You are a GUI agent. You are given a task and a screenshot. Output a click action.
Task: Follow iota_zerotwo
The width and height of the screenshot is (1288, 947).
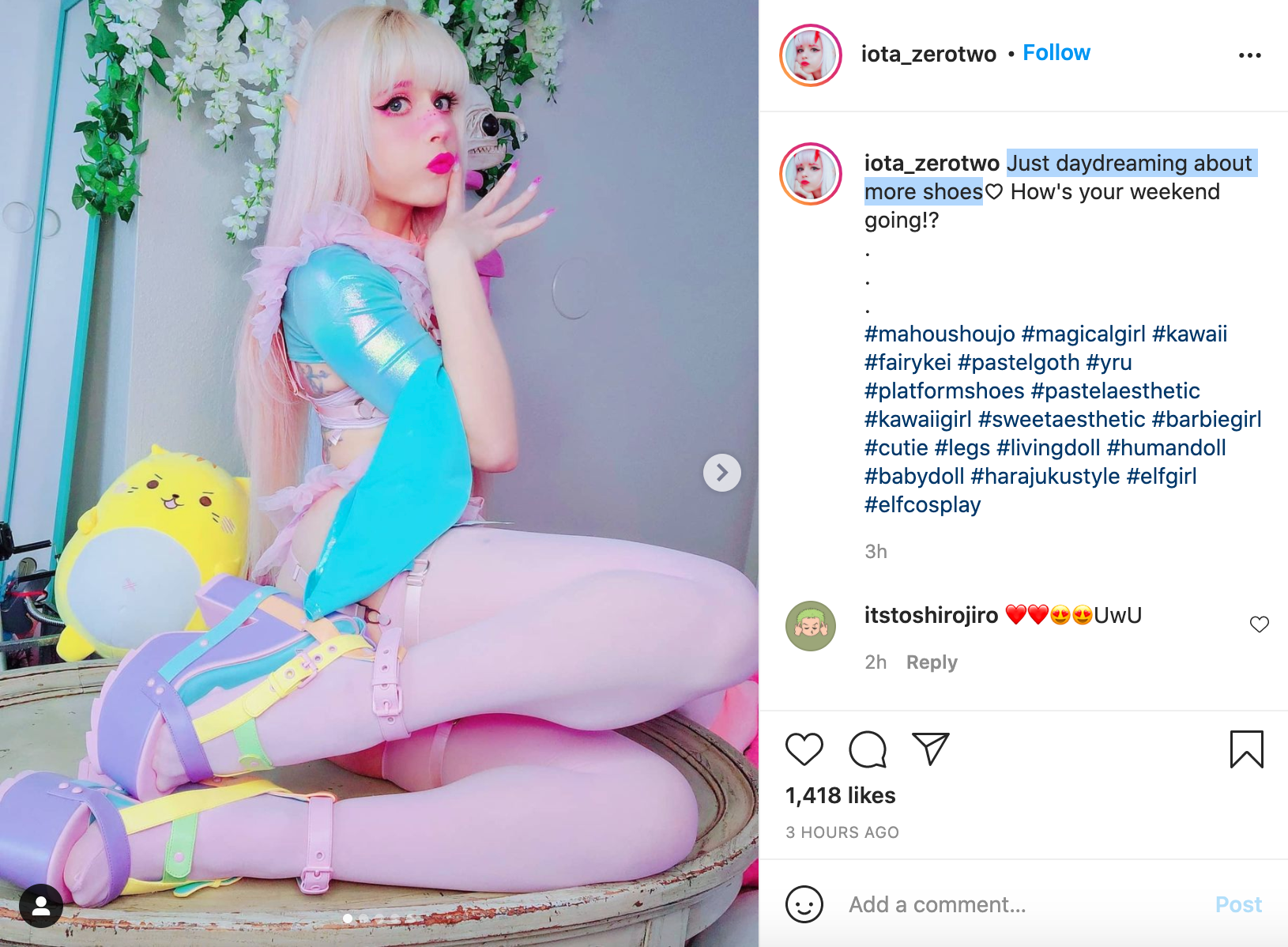point(1056,53)
